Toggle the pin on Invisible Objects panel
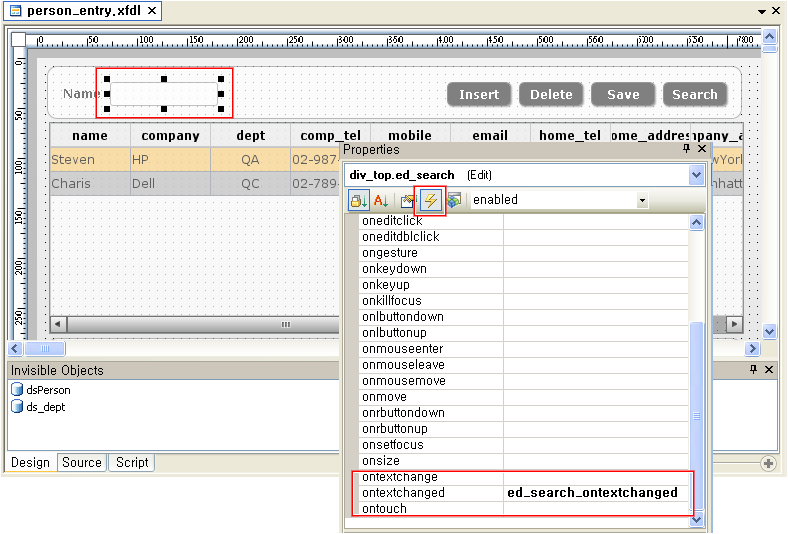Image resolution: width=788 pixels, height=534 pixels. click(x=752, y=370)
